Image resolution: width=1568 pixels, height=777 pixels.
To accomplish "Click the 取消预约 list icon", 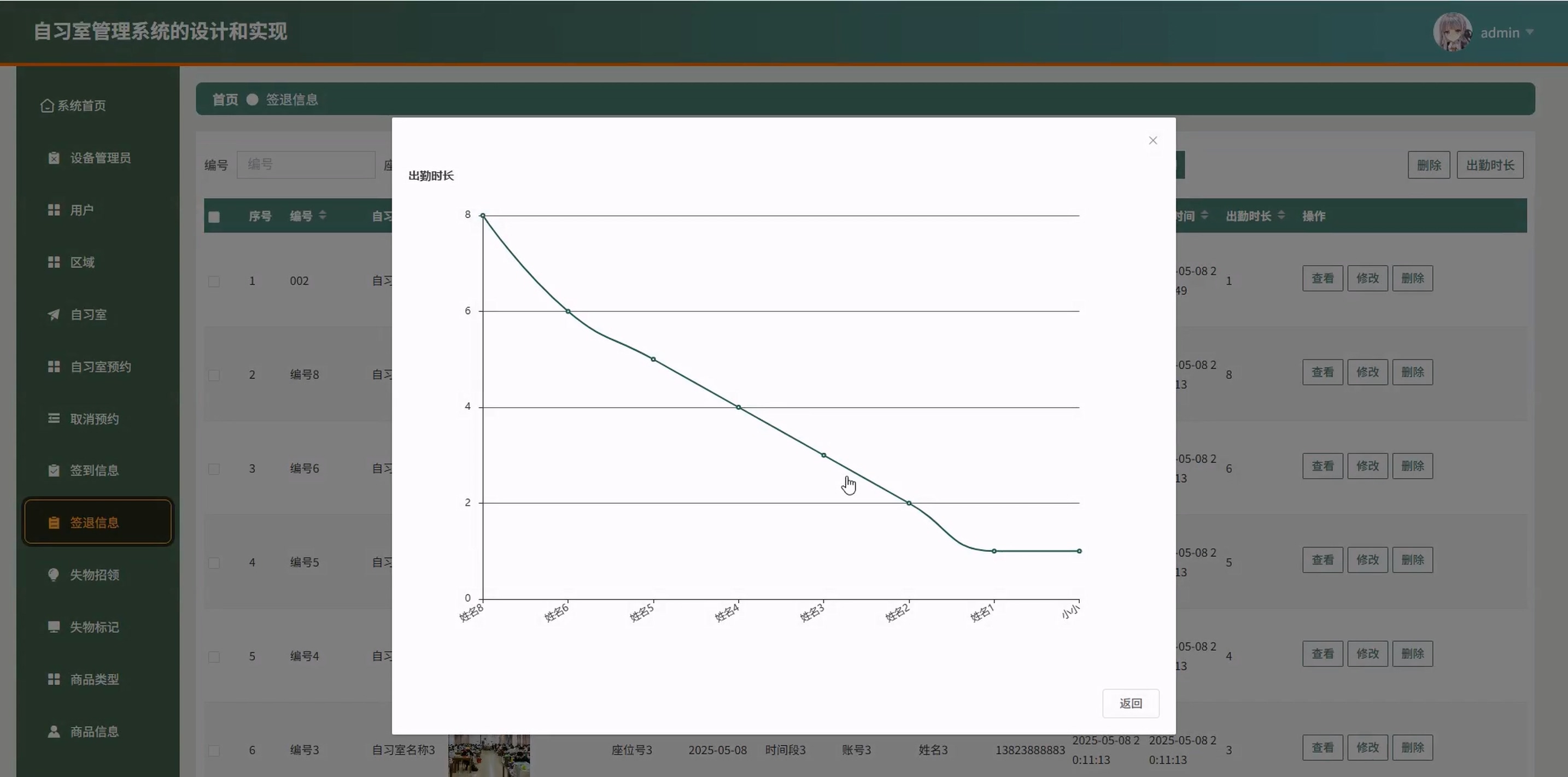I will 54,419.
